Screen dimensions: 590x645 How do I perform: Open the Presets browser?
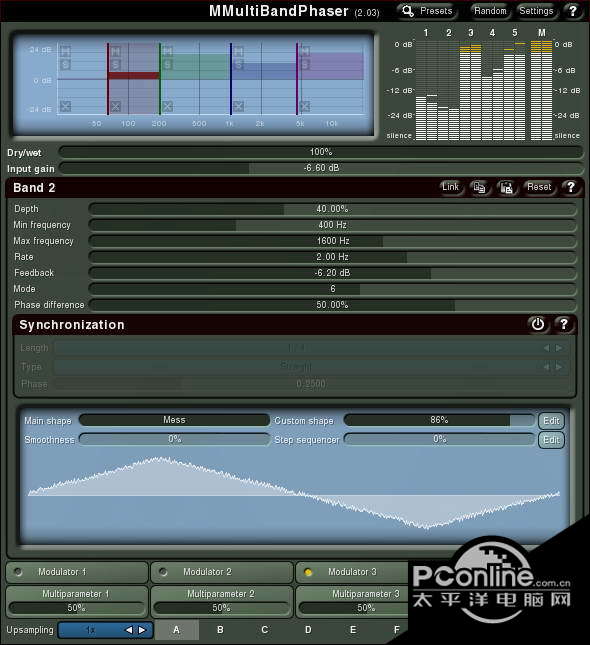tap(428, 11)
